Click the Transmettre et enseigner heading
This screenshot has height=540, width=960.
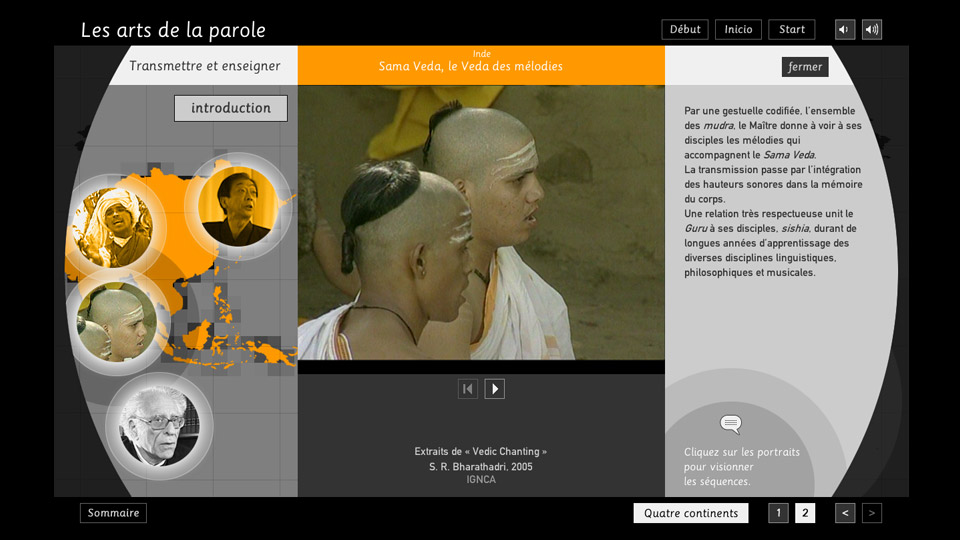204,66
